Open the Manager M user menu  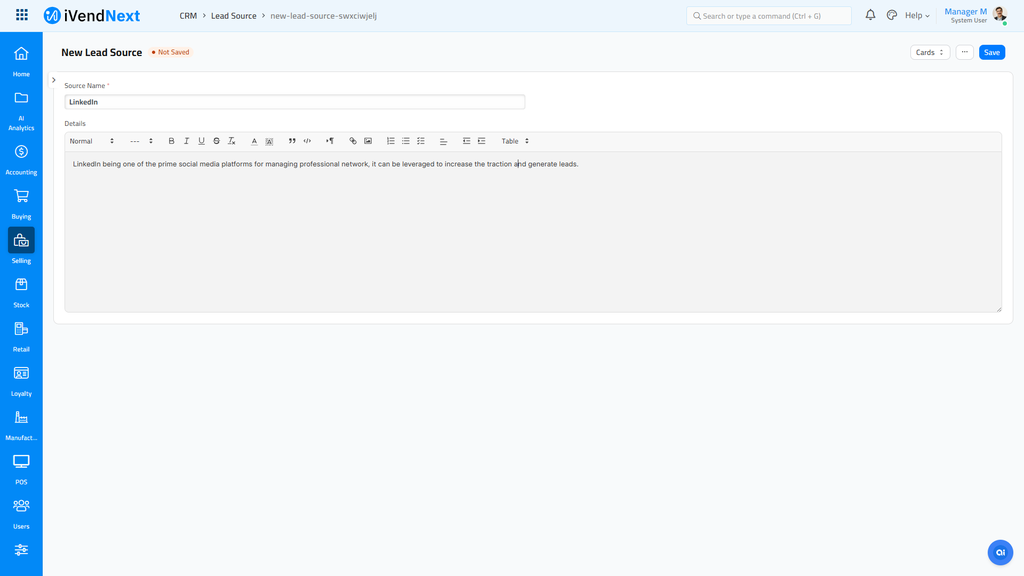click(975, 15)
